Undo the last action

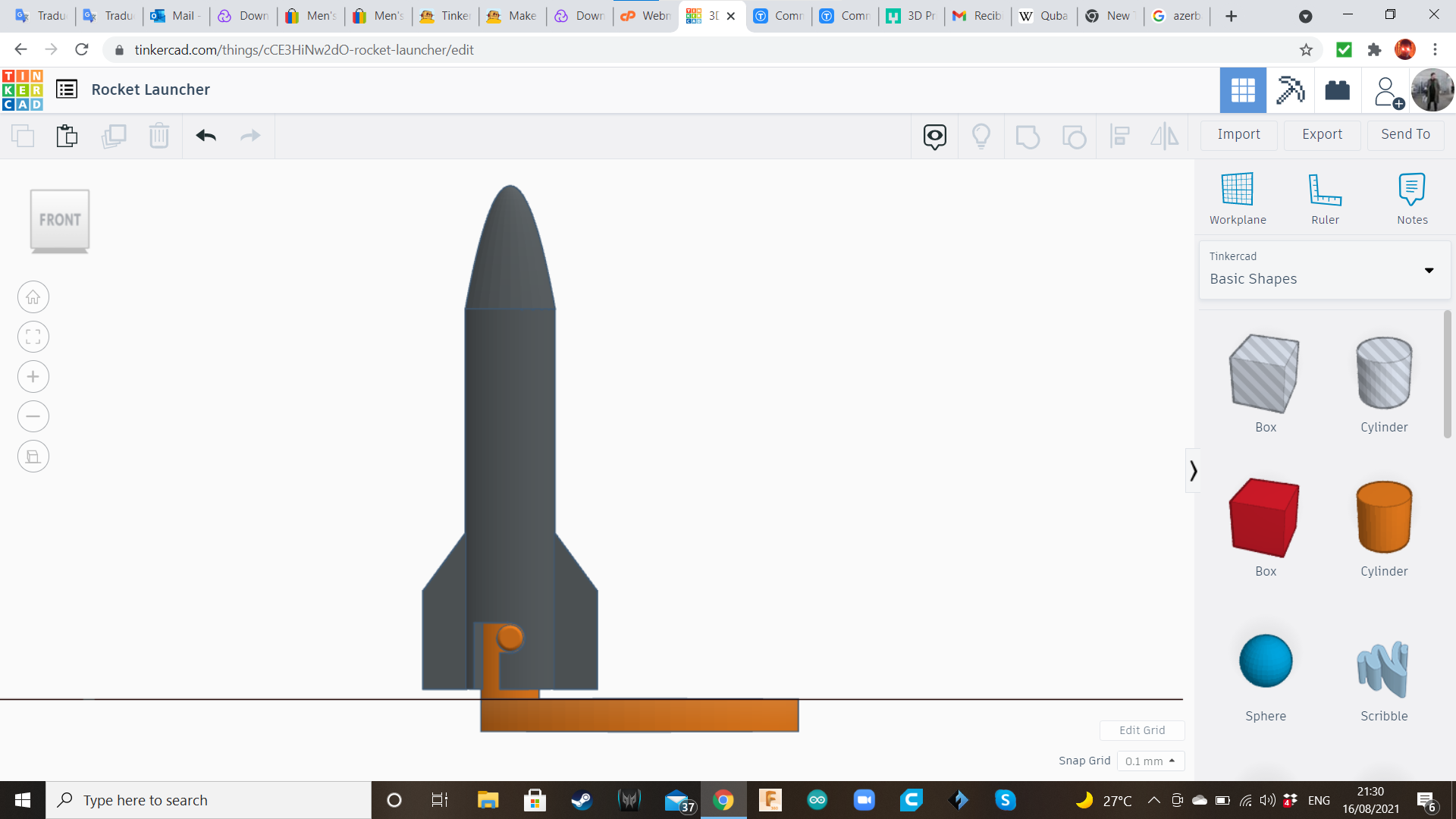point(205,136)
